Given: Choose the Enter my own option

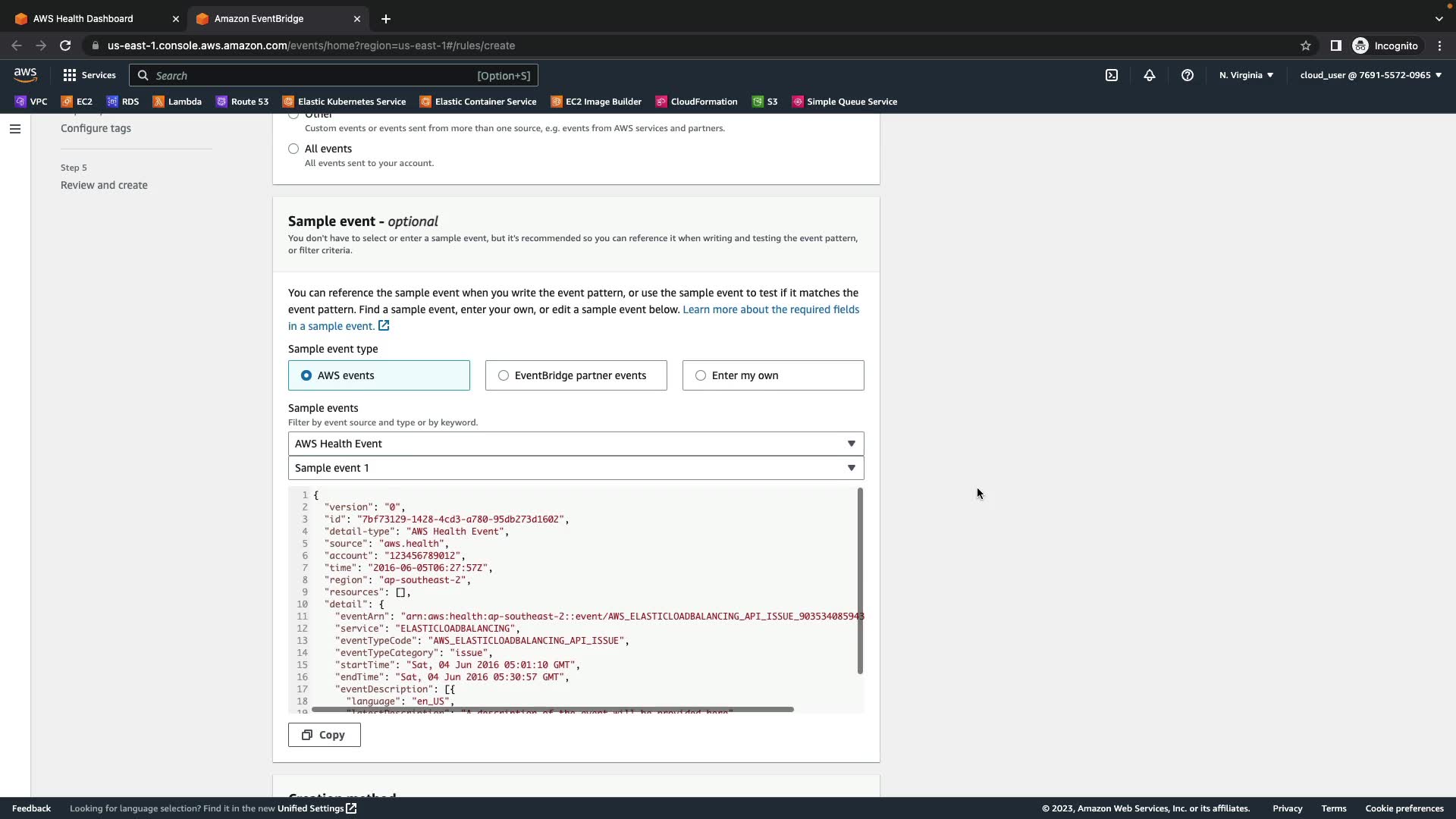Looking at the screenshot, I should pyautogui.click(x=701, y=375).
